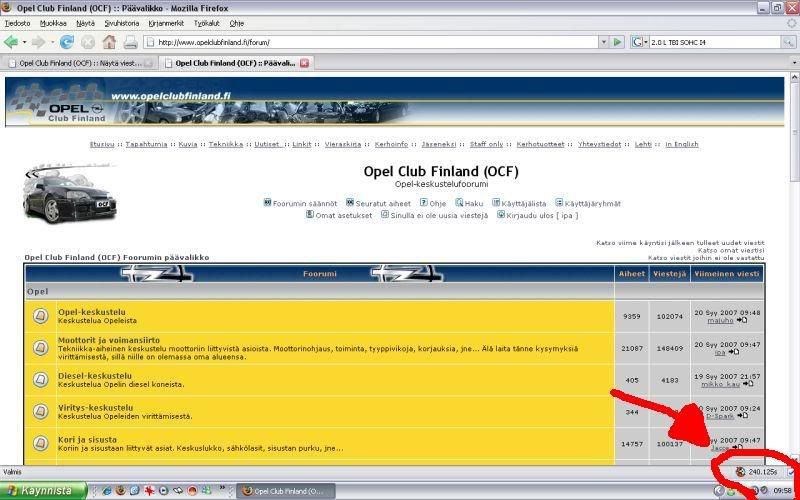800x500 pixels.
Task: Click the URL address field
Action: pos(370,42)
